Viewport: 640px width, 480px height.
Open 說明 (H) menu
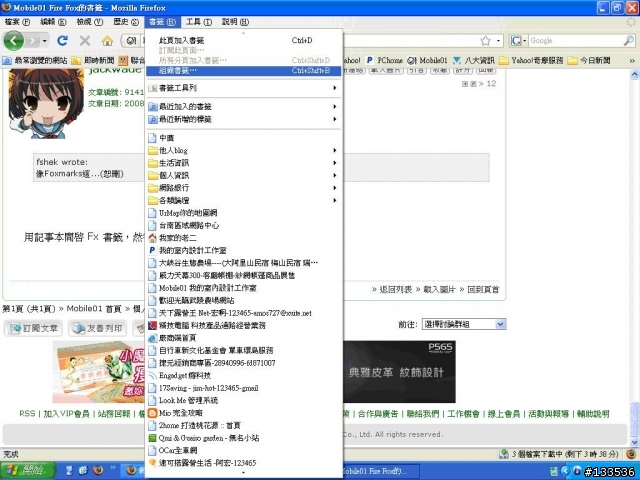click(236, 22)
